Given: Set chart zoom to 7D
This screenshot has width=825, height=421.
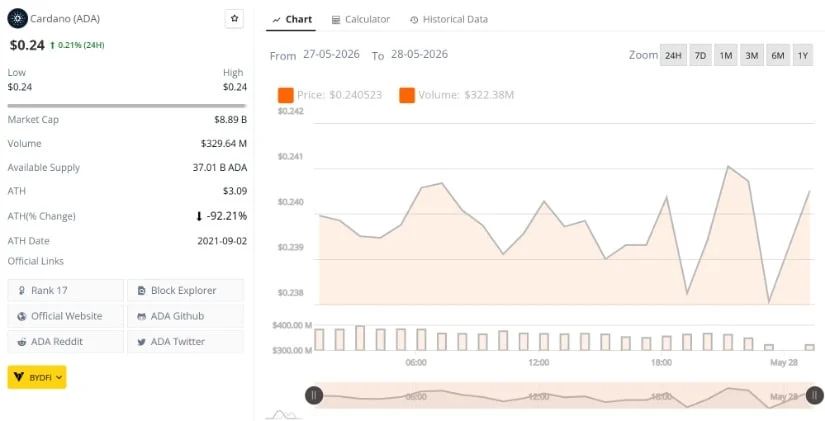Looking at the screenshot, I should [700, 55].
